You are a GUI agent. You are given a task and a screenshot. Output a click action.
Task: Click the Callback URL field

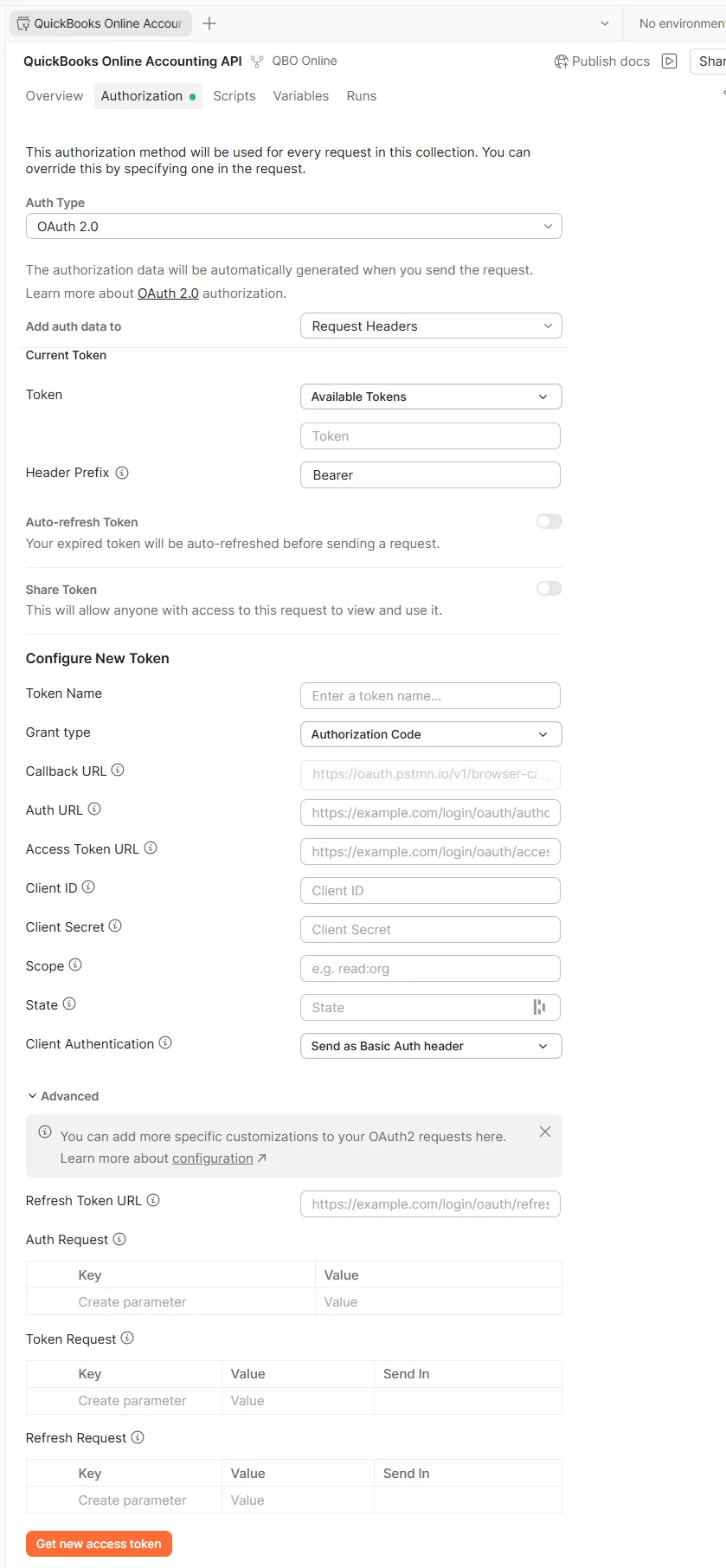click(x=431, y=774)
